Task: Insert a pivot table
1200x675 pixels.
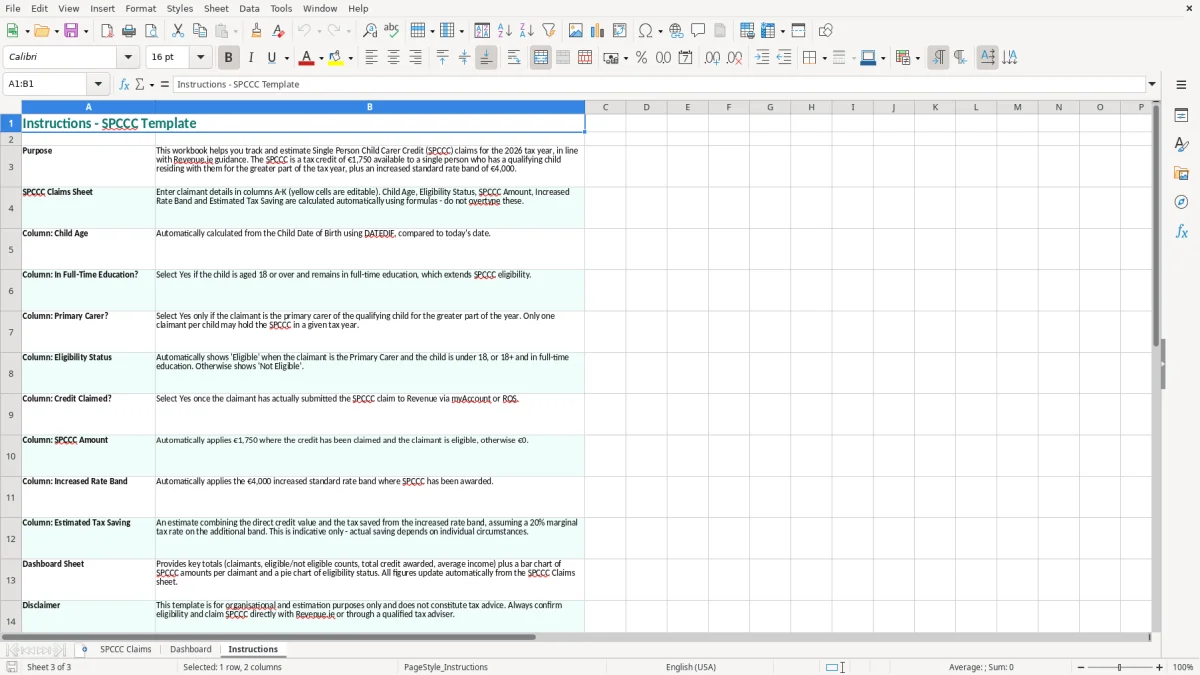Action: pyautogui.click(x=620, y=31)
